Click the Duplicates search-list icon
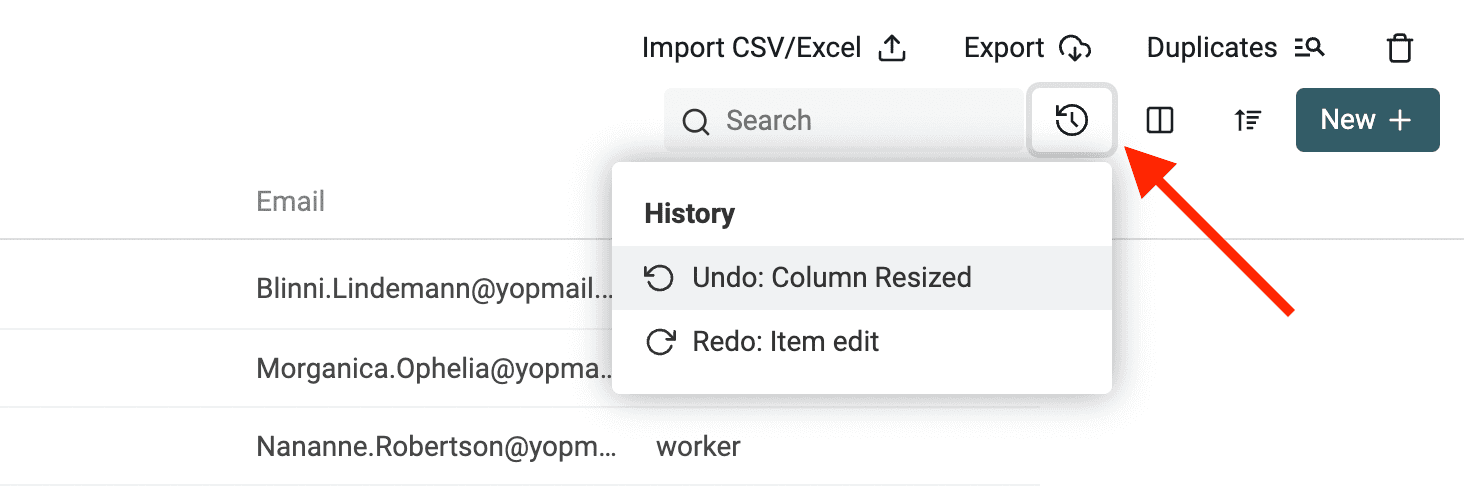This screenshot has height=498, width=1464. click(x=1309, y=47)
